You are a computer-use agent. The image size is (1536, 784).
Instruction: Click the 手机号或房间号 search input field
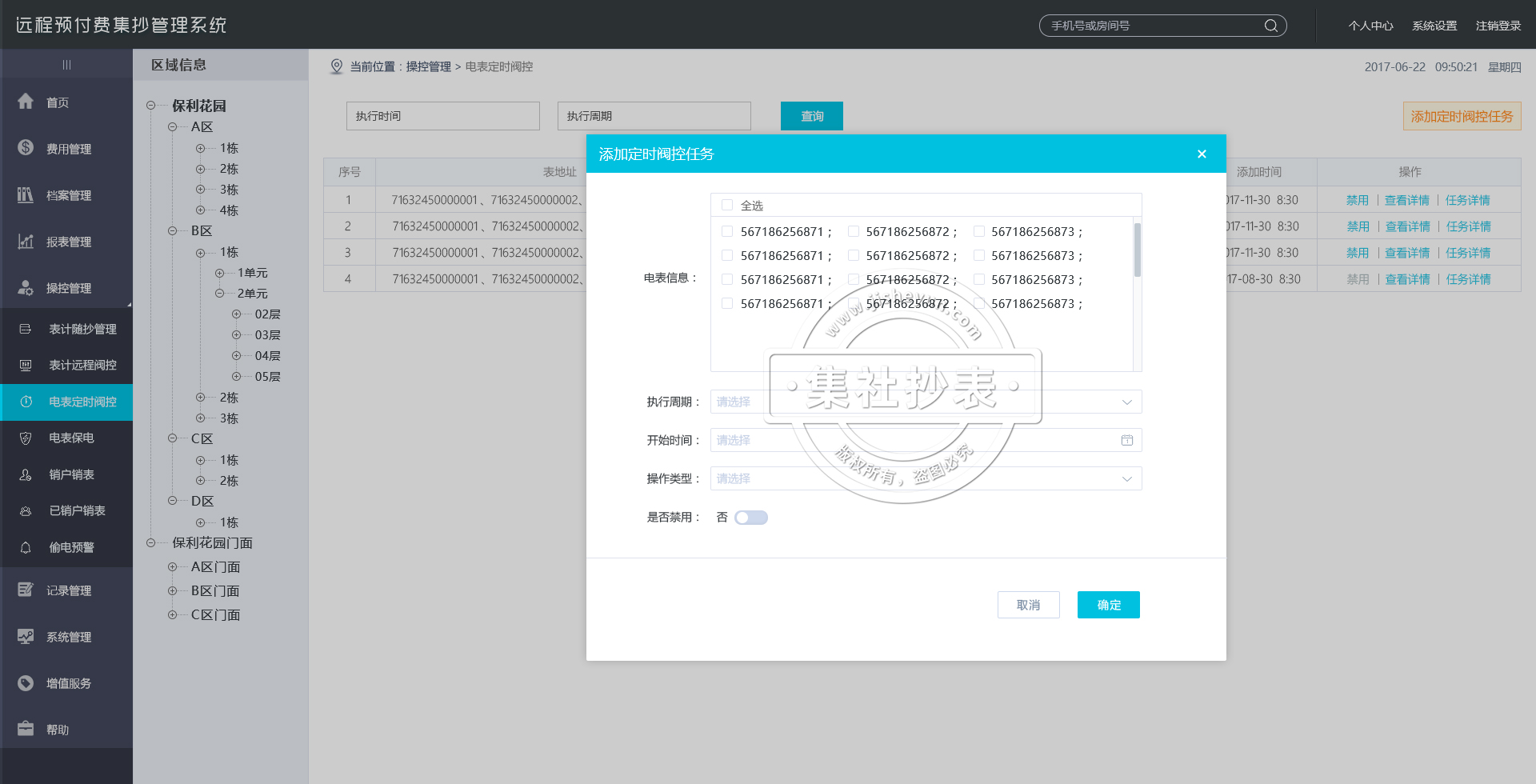[x=1152, y=26]
